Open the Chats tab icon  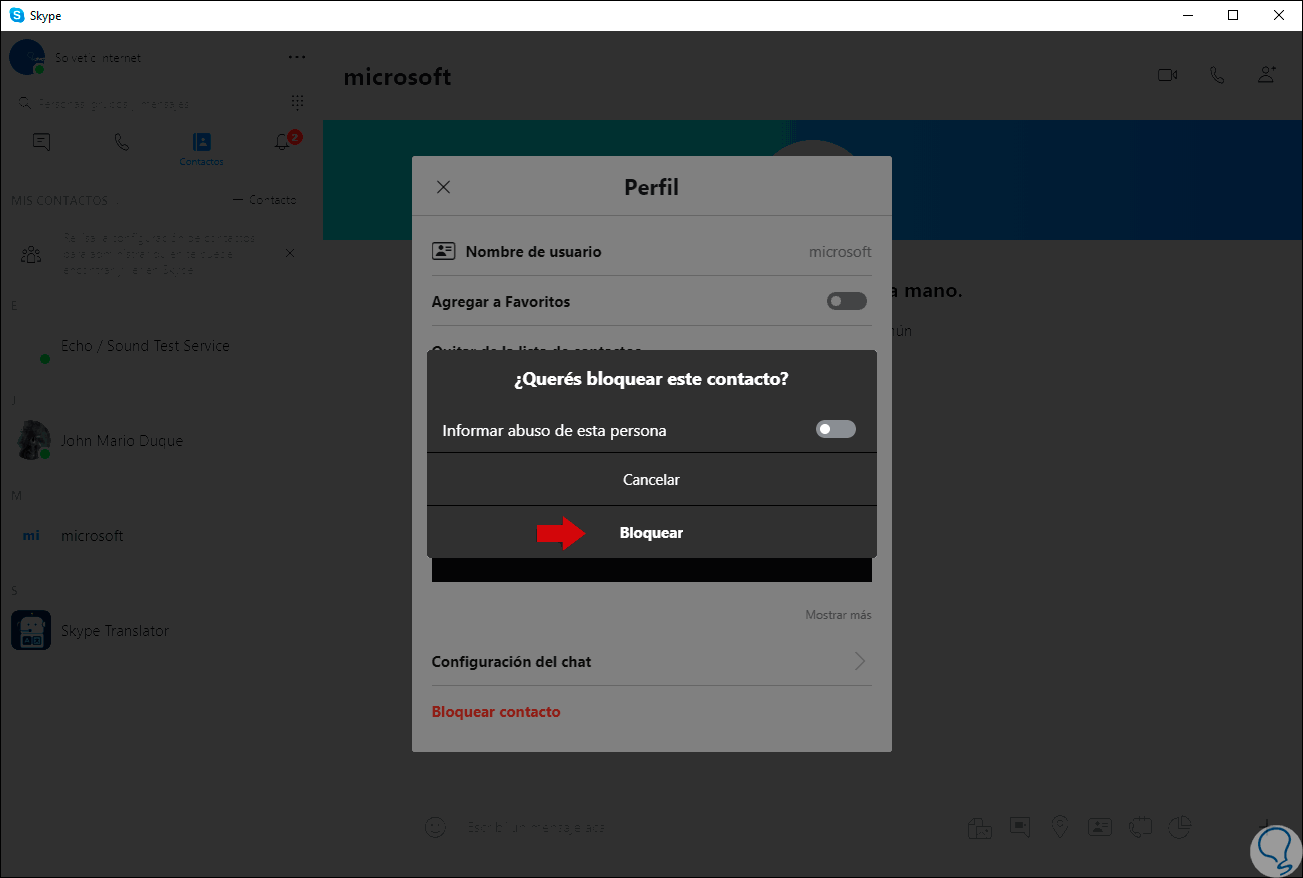41,142
